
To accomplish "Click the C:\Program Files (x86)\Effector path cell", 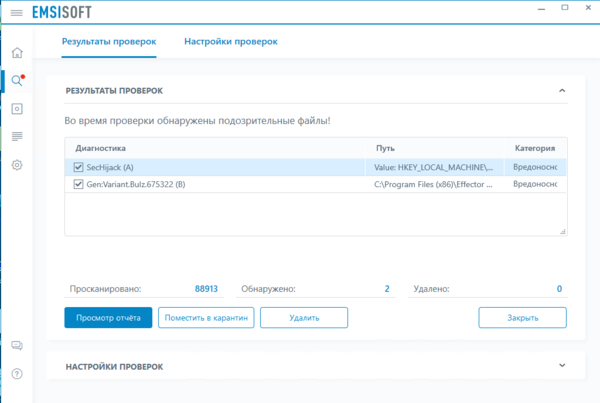I will (x=433, y=184).
